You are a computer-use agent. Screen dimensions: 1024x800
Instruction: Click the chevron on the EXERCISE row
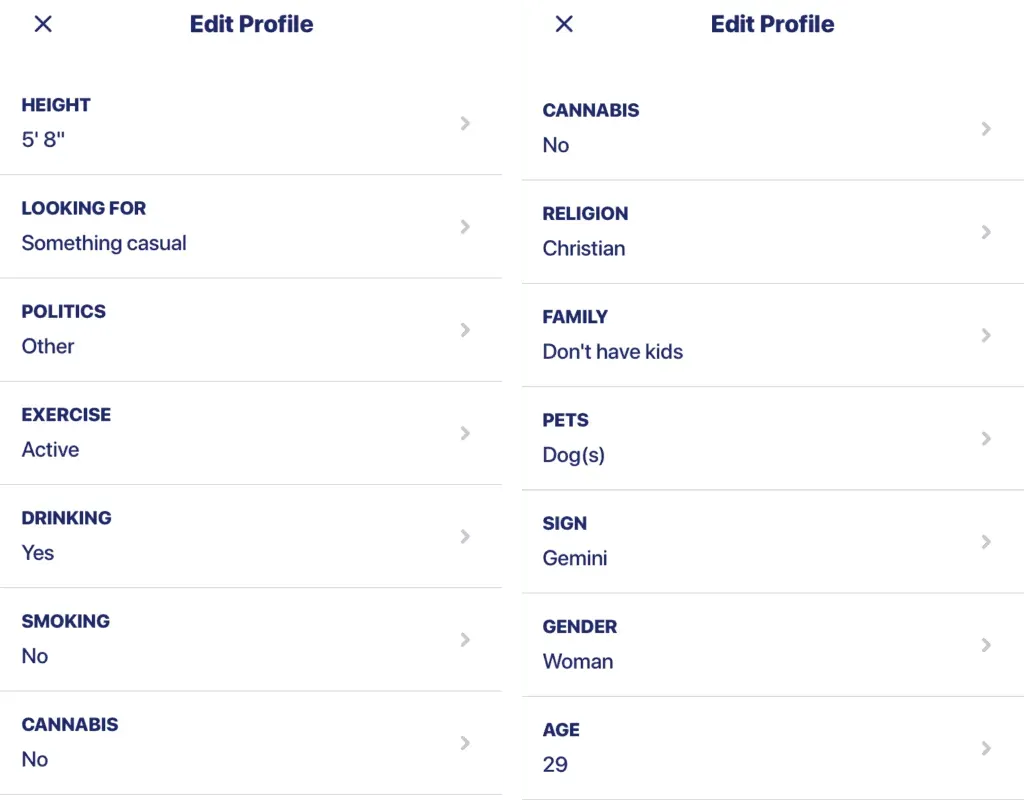tap(464, 433)
